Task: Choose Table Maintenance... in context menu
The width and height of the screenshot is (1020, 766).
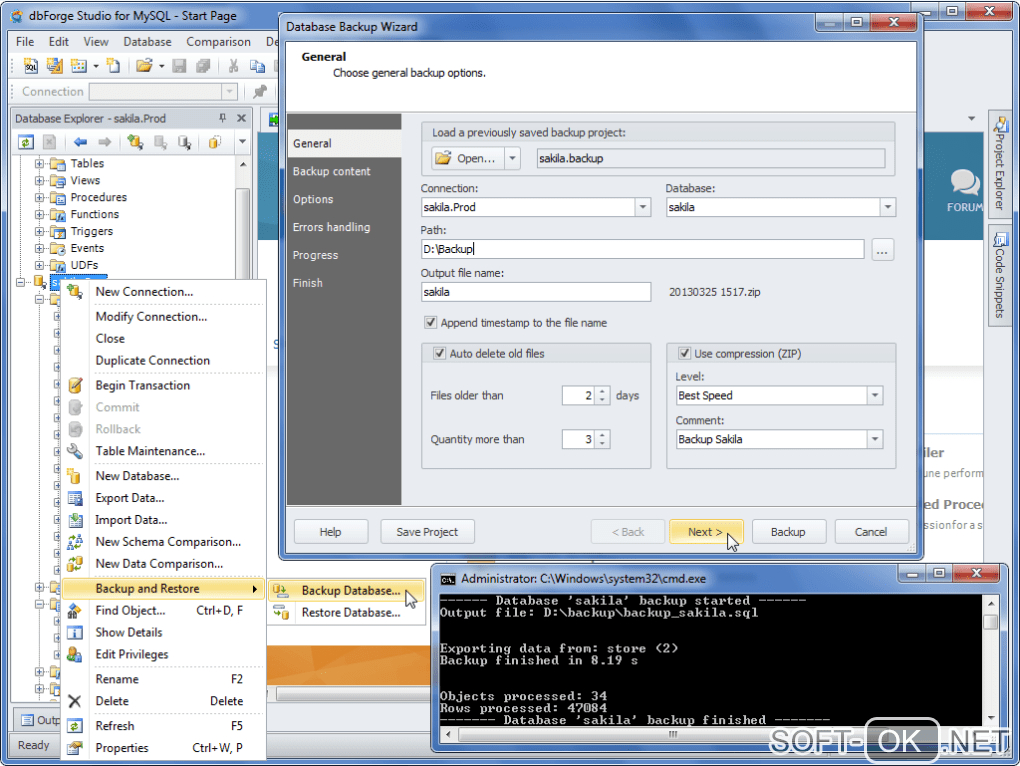Action: (164, 451)
